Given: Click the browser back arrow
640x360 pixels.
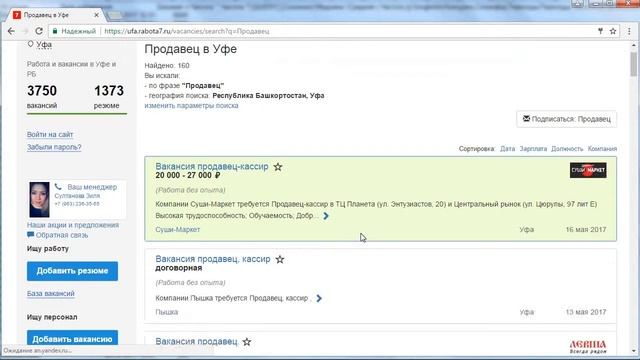Looking at the screenshot, I should pyautogui.click(x=11, y=31).
